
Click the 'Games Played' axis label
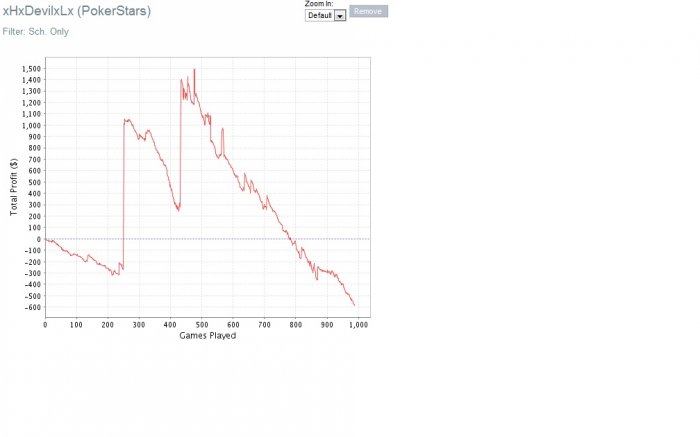tap(208, 335)
